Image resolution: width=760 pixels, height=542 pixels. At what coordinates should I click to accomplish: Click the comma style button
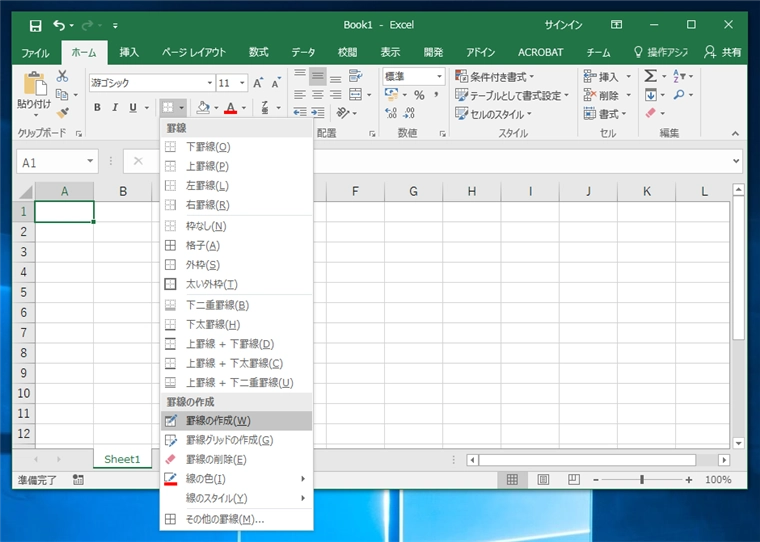pos(436,95)
